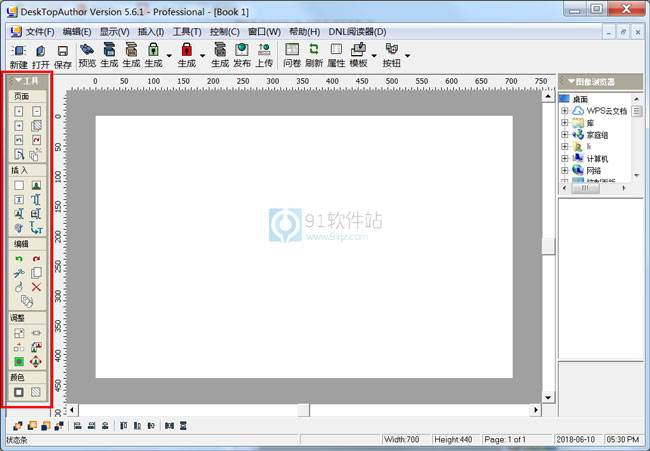Click the red X delete tool
The width and height of the screenshot is (650, 451).
pyautogui.click(x=36, y=286)
